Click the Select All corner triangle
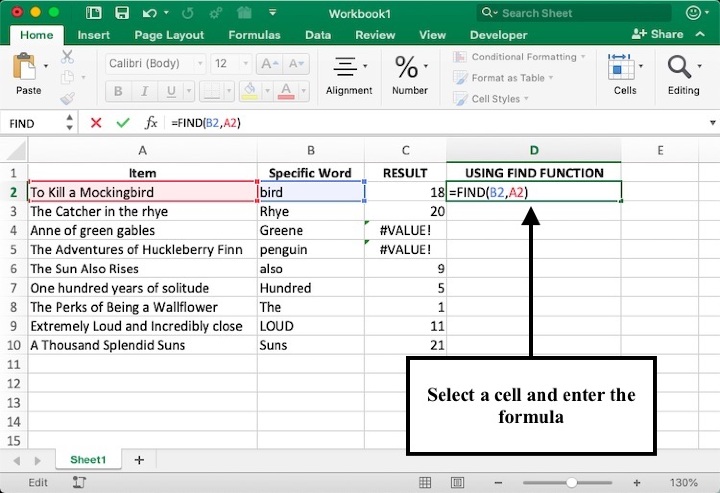This screenshot has height=493, width=720. click(15, 150)
